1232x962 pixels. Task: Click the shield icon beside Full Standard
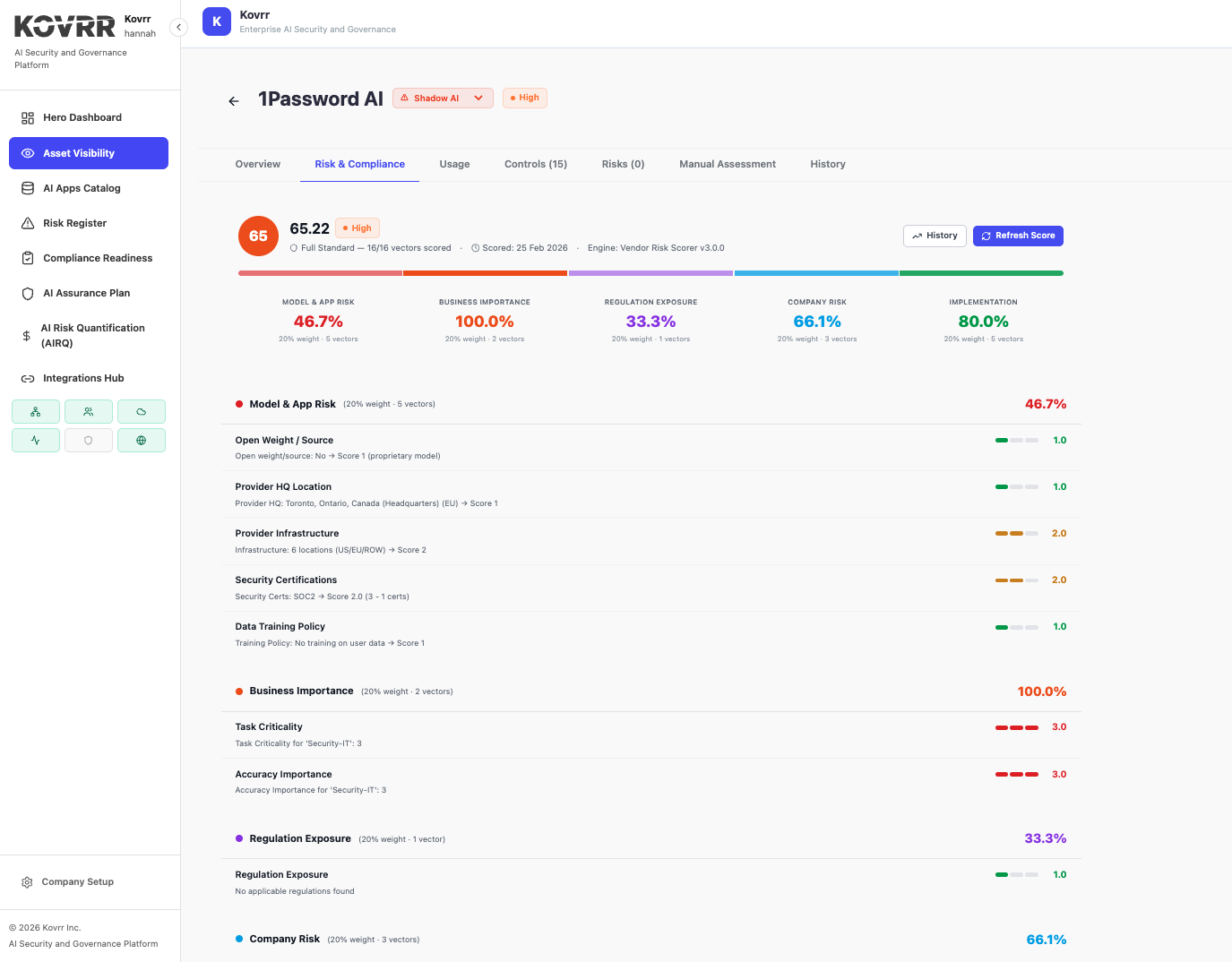[x=294, y=248]
